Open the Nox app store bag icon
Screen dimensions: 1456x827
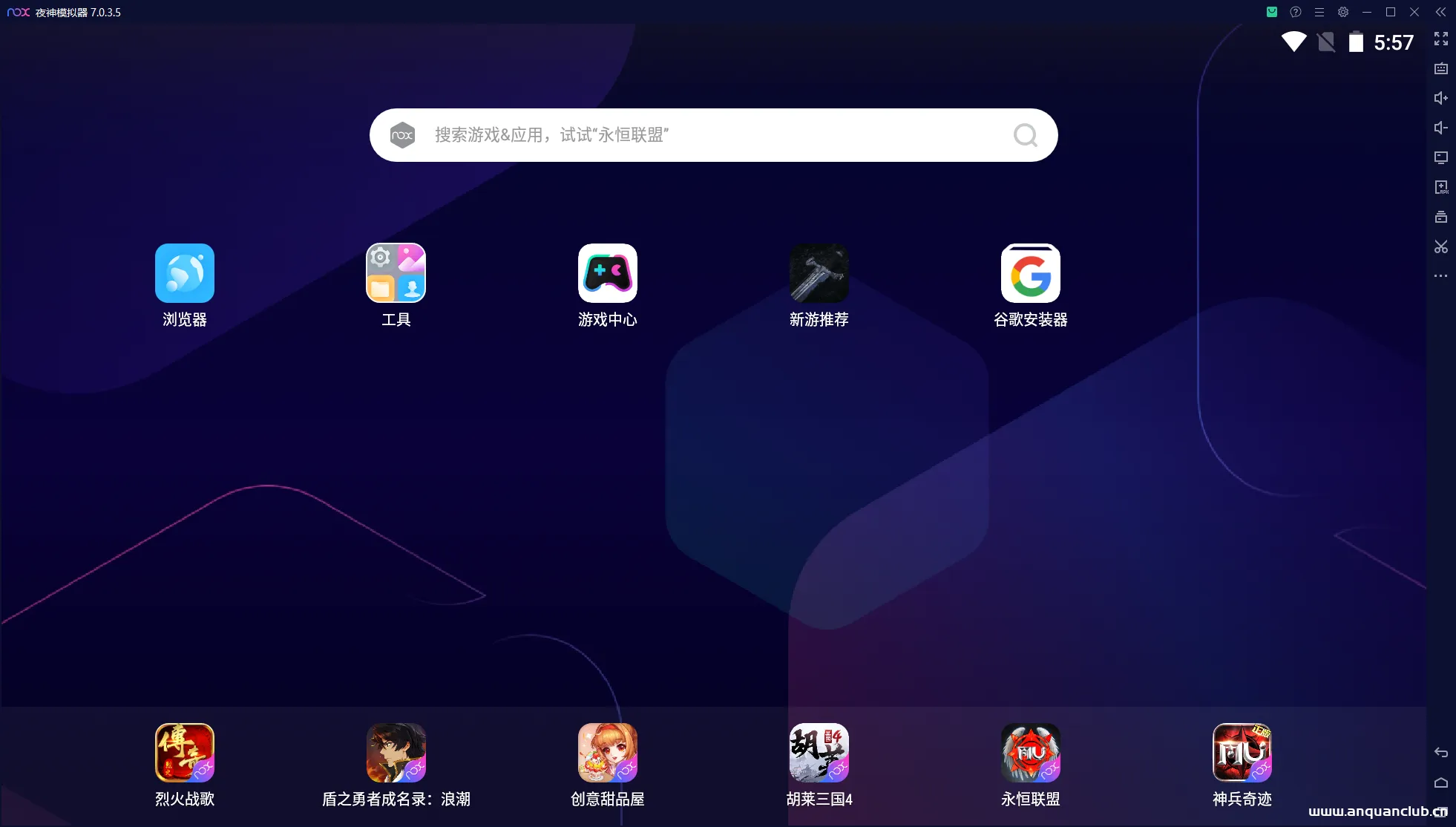1272,12
